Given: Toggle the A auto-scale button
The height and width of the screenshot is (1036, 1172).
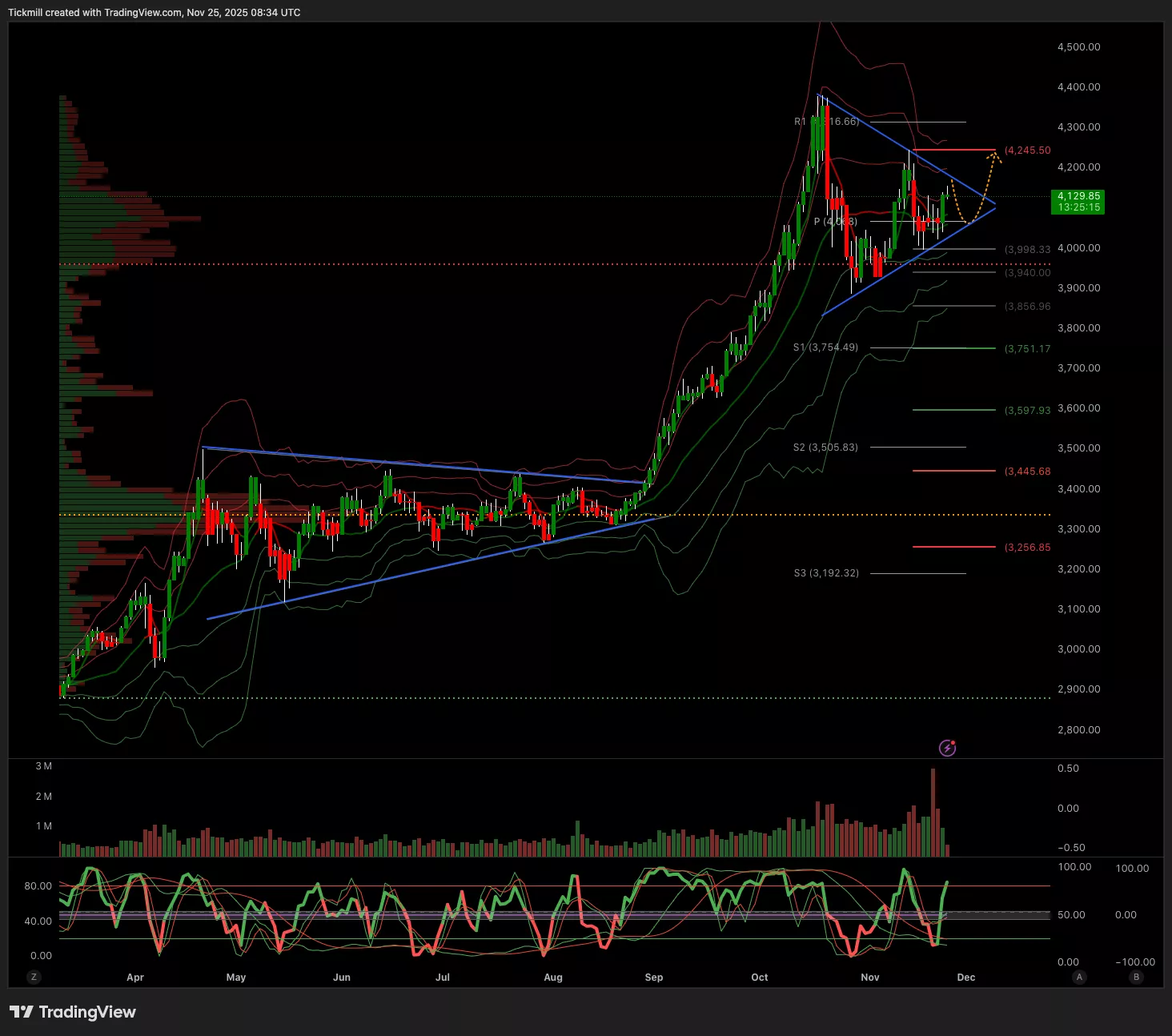Looking at the screenshot, I should click(x=1079, y=977).
